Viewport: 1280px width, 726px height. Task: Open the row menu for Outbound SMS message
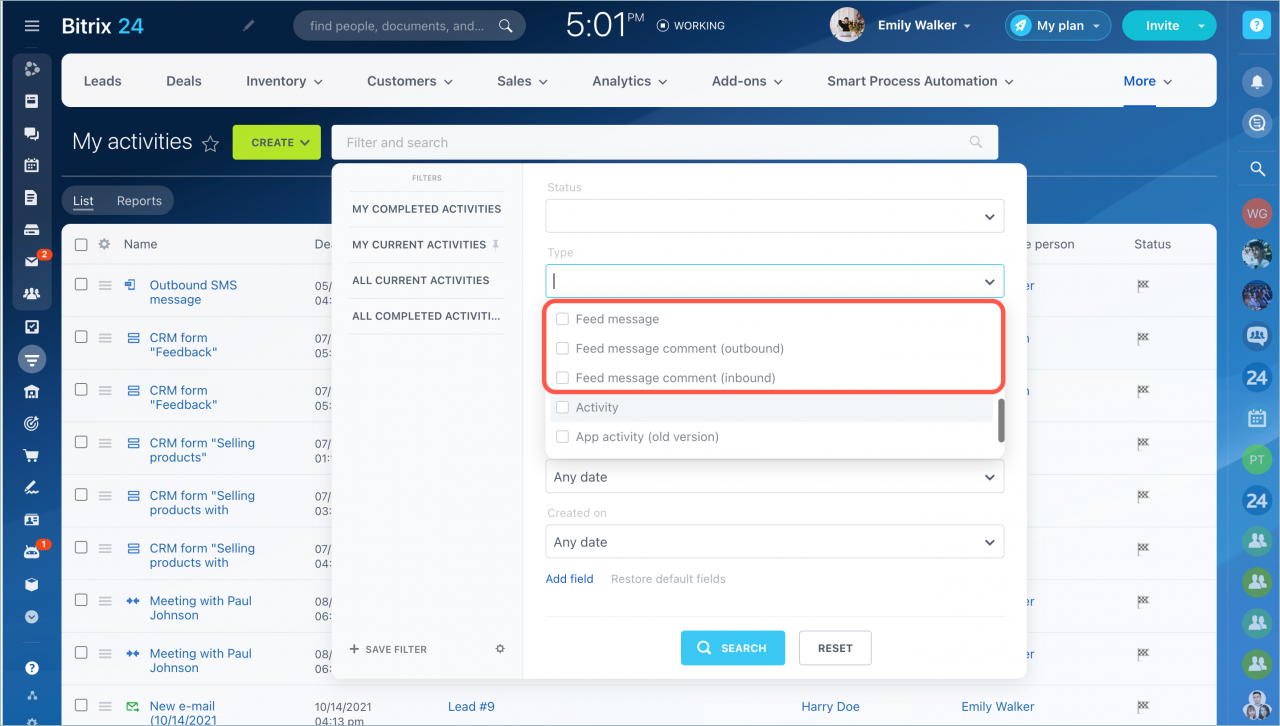tap(105, 285)
